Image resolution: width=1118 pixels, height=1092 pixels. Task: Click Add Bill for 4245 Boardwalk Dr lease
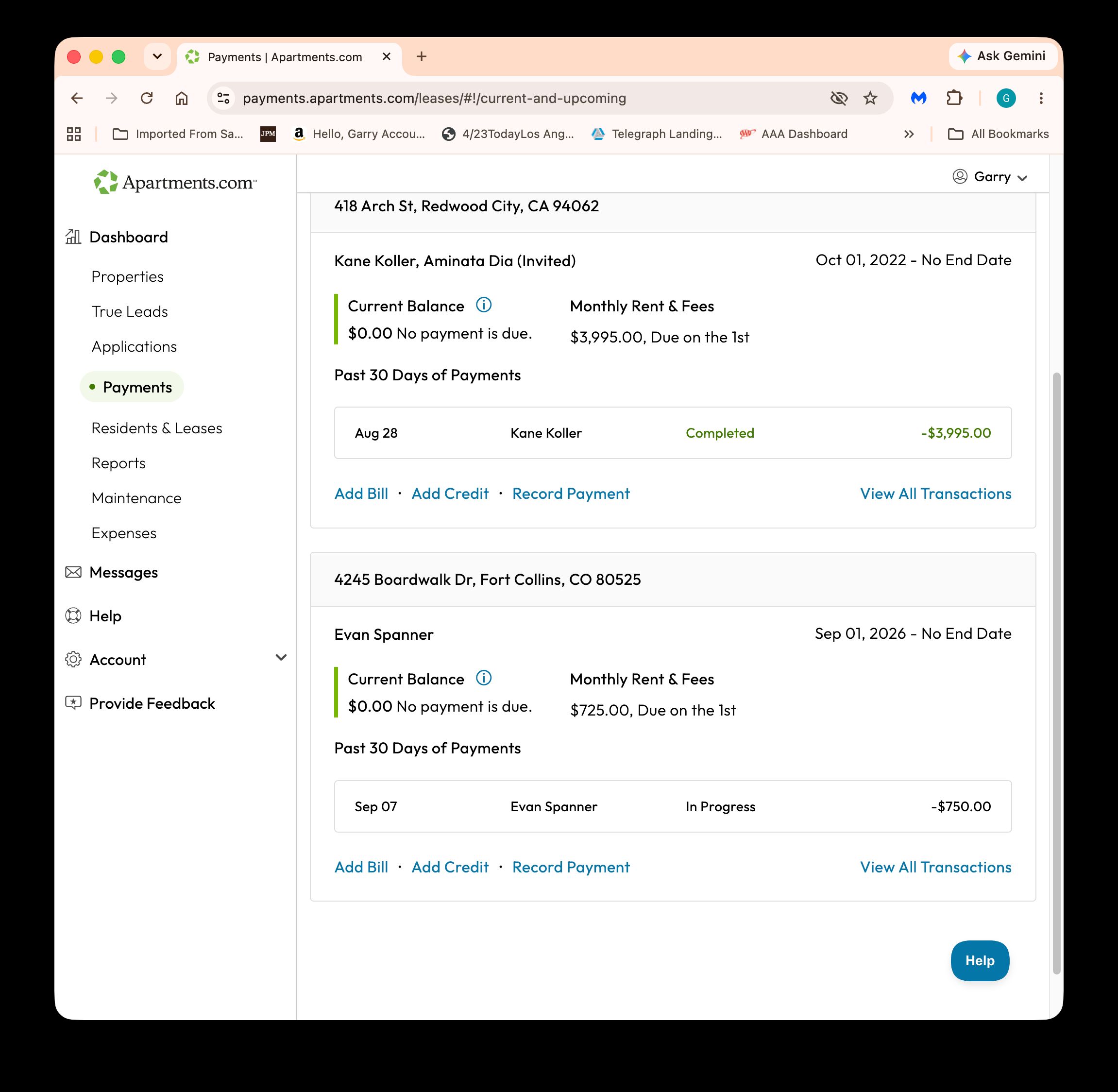[361, 867]
